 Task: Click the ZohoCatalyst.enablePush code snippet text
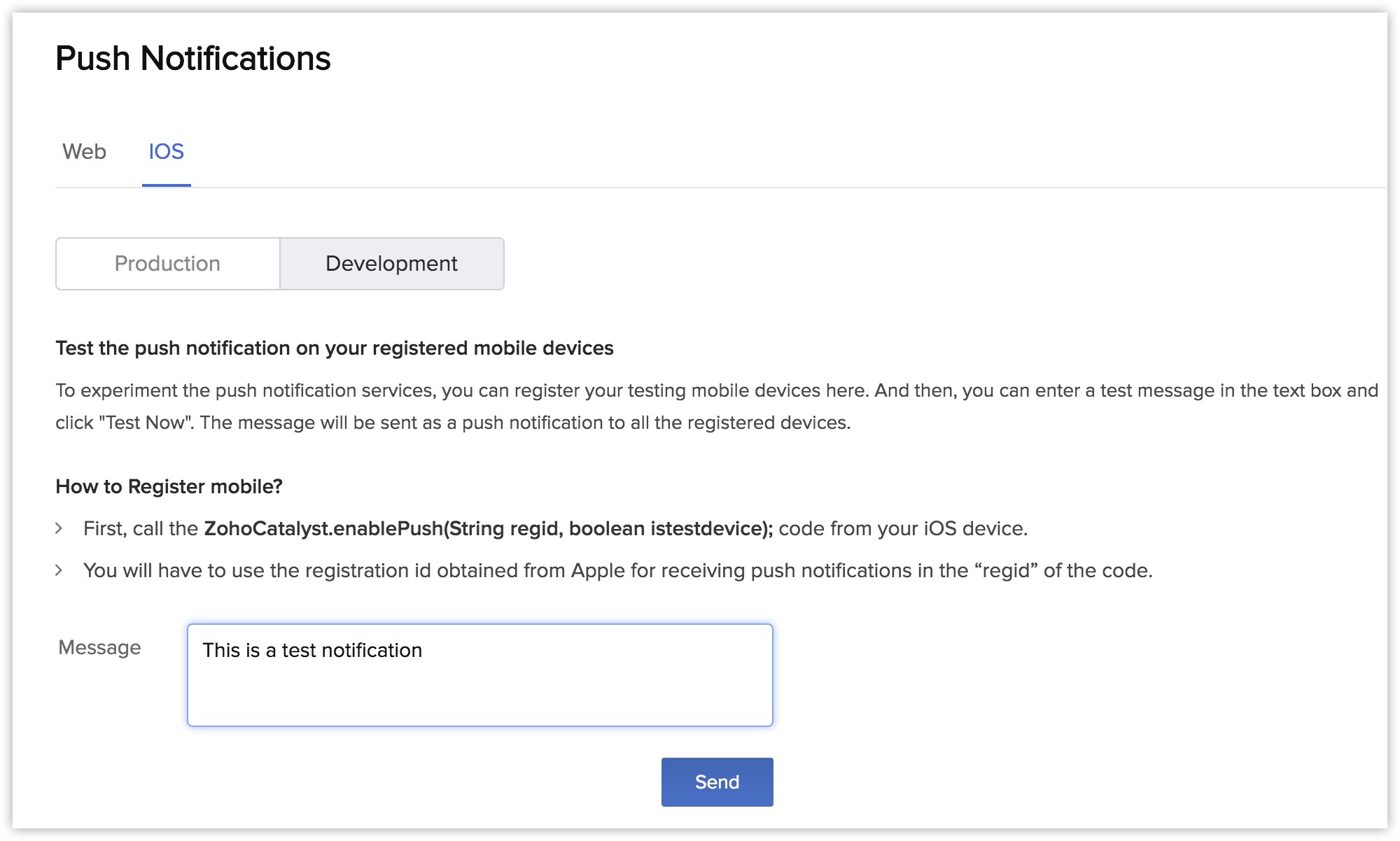488,529
